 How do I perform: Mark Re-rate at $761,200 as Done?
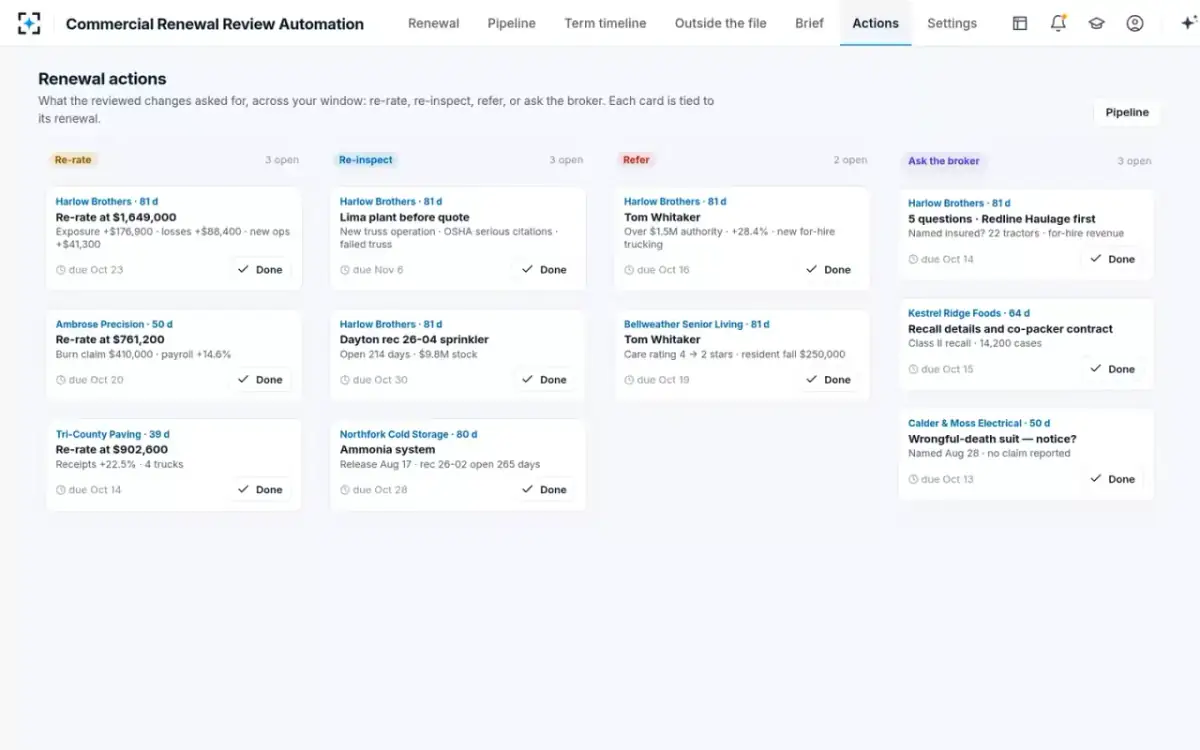(x=259, y=379)
